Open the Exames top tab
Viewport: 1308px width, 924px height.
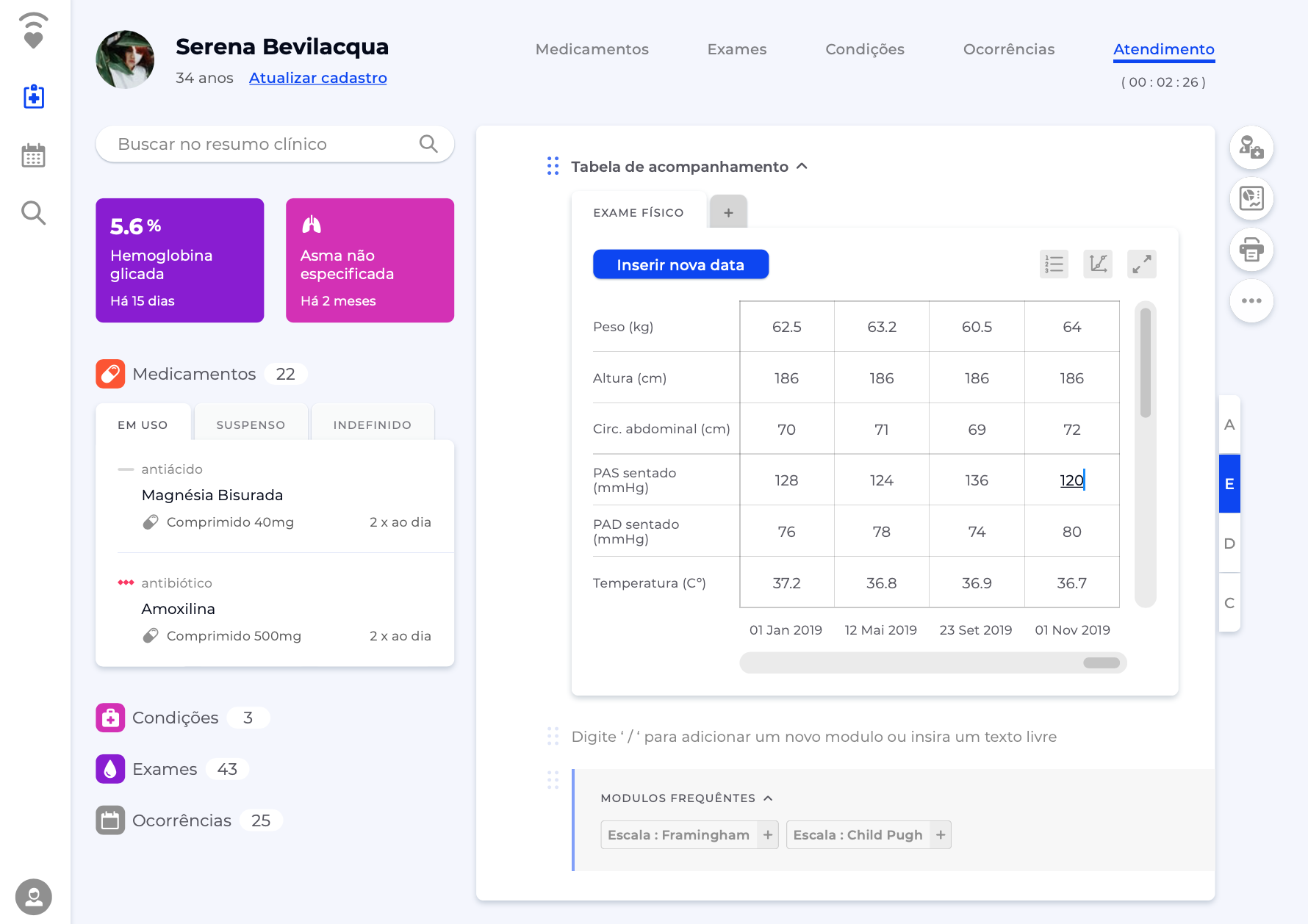[737, 49]
